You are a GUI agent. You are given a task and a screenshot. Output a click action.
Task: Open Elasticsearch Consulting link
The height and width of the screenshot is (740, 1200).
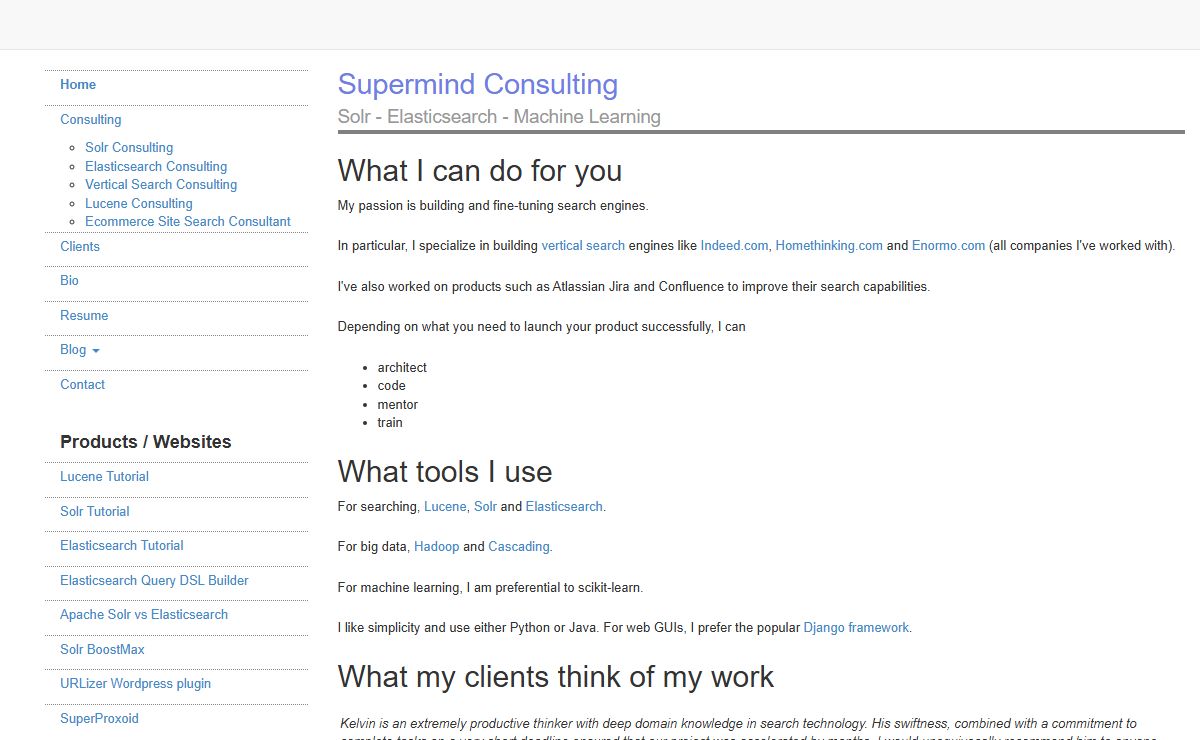tap(156, 166)
